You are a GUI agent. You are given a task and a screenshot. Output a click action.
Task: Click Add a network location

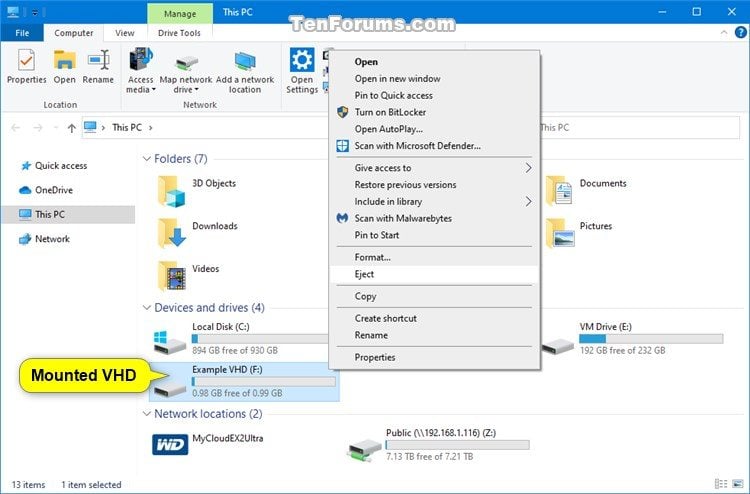tap(245, 72)
